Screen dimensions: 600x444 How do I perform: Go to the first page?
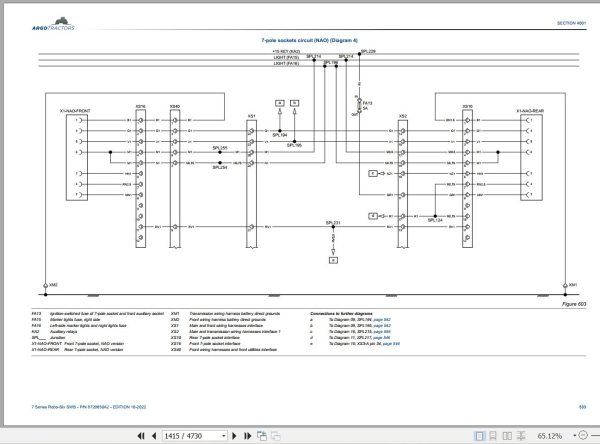click(x=141, y=436)
